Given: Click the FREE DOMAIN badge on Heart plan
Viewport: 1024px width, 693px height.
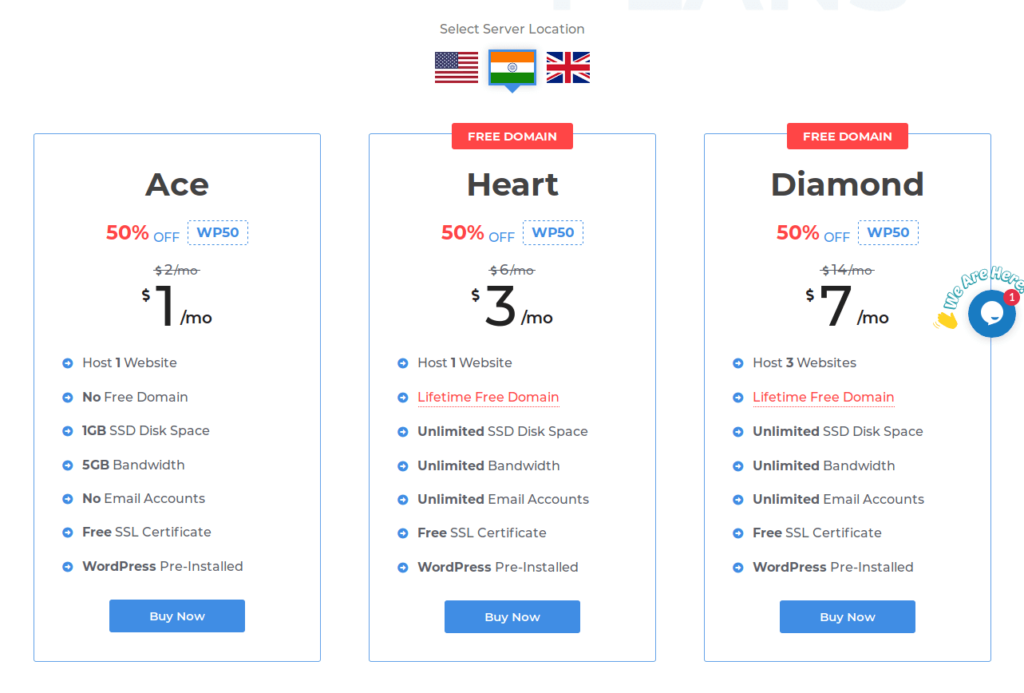Looking at the screenshot, I should (x=512, y=137).
